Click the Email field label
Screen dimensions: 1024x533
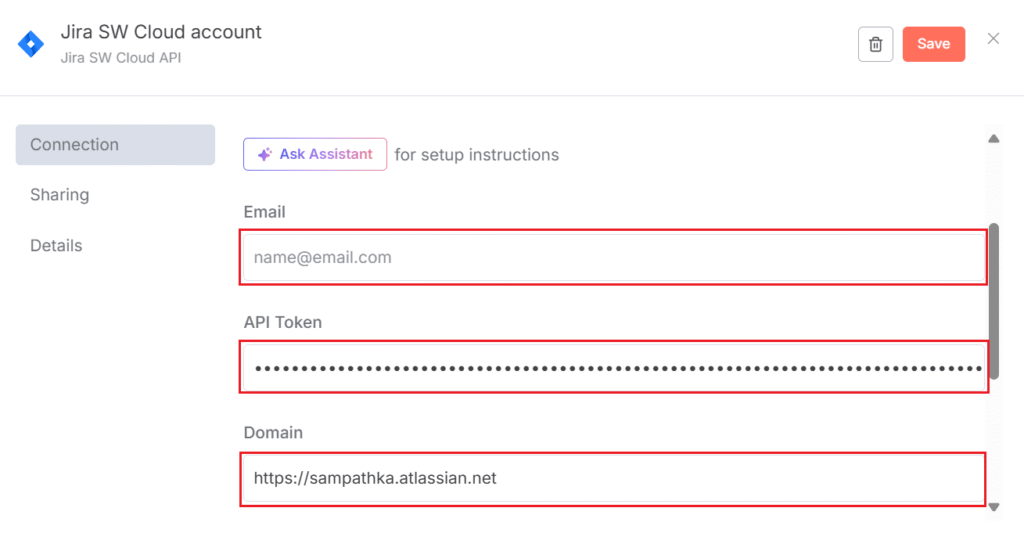point(265,212)
